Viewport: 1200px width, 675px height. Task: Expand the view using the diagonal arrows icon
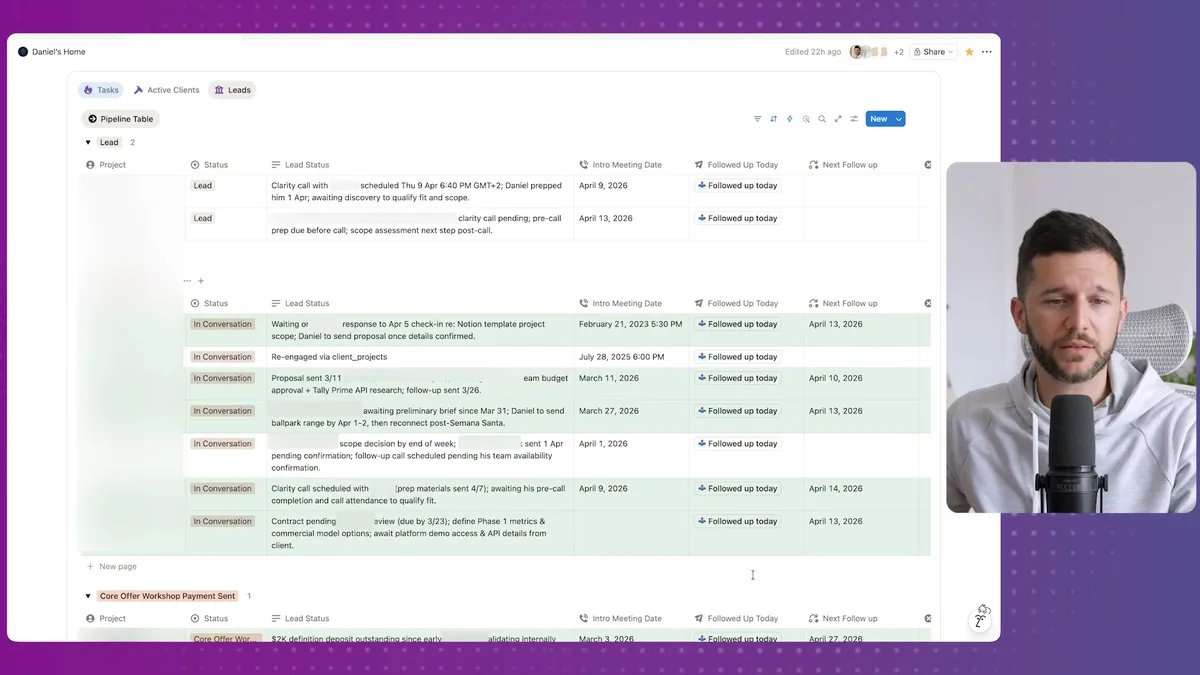click(x=838, y=118)
